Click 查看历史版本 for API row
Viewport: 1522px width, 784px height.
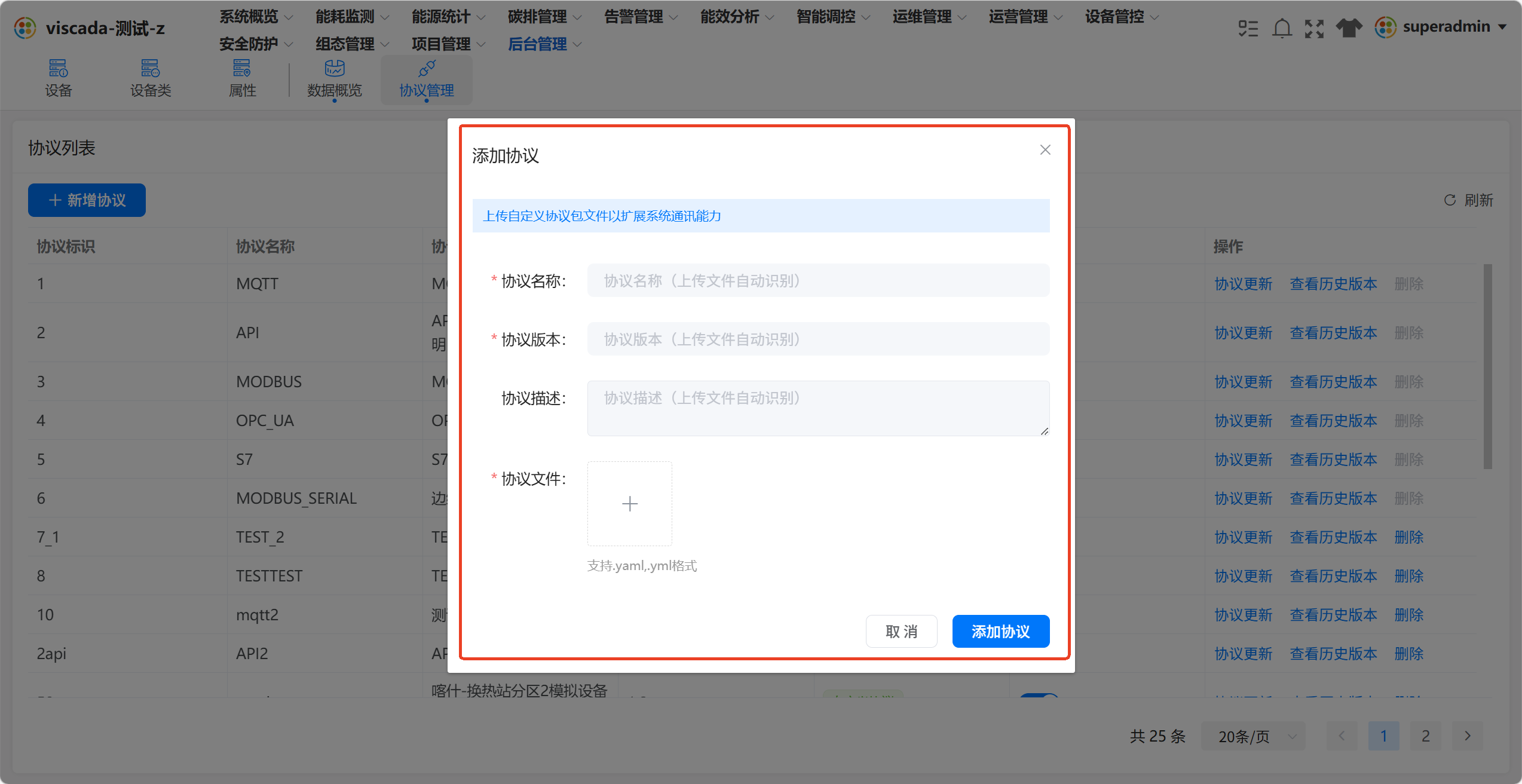1334,333
